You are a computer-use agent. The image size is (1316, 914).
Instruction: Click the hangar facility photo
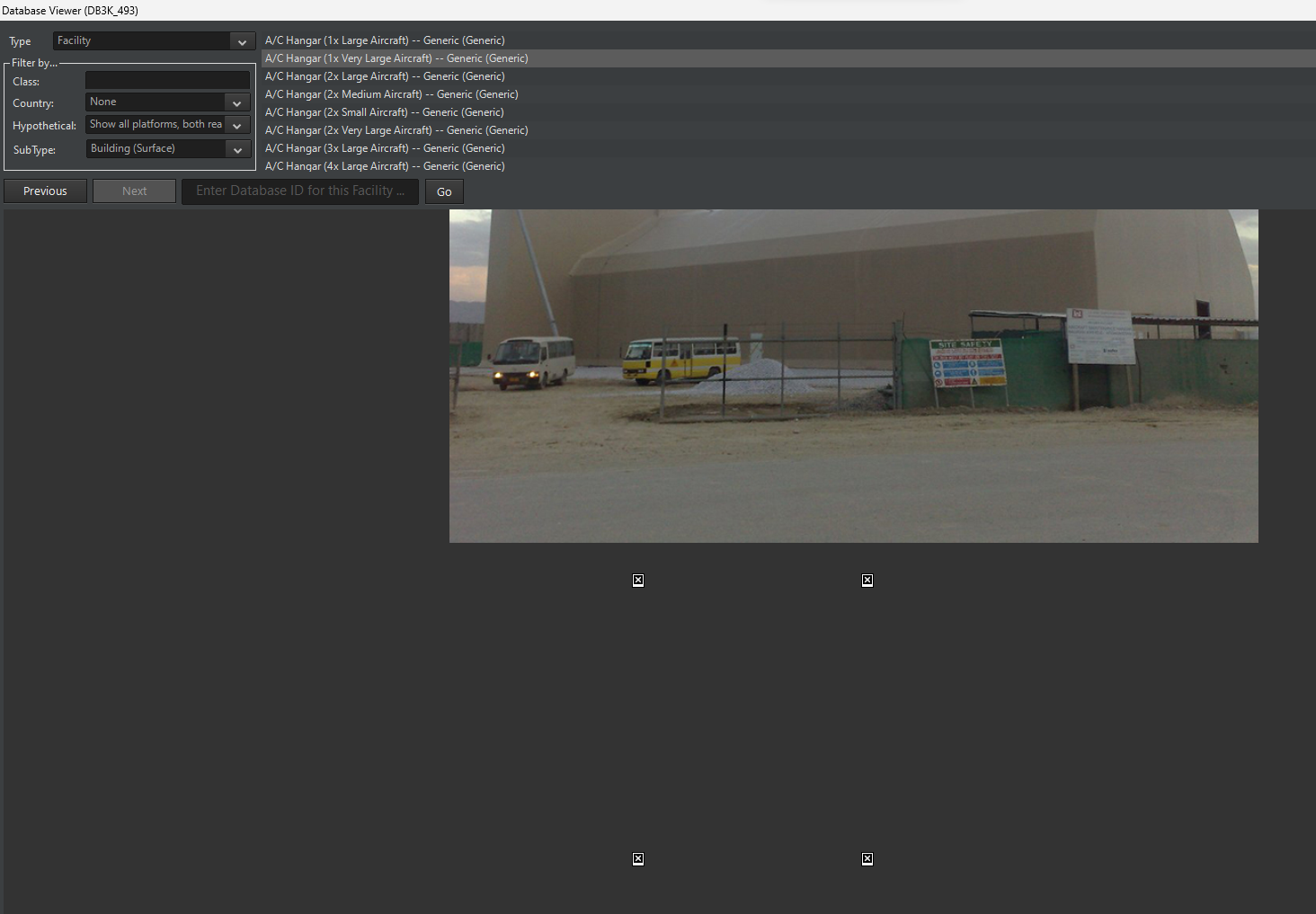tap(854, 376)
